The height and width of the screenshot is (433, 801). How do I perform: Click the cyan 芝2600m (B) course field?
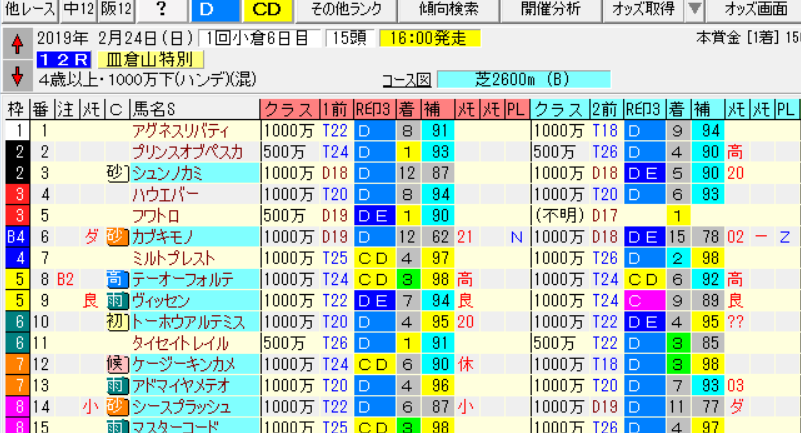[x=524, y=80]
